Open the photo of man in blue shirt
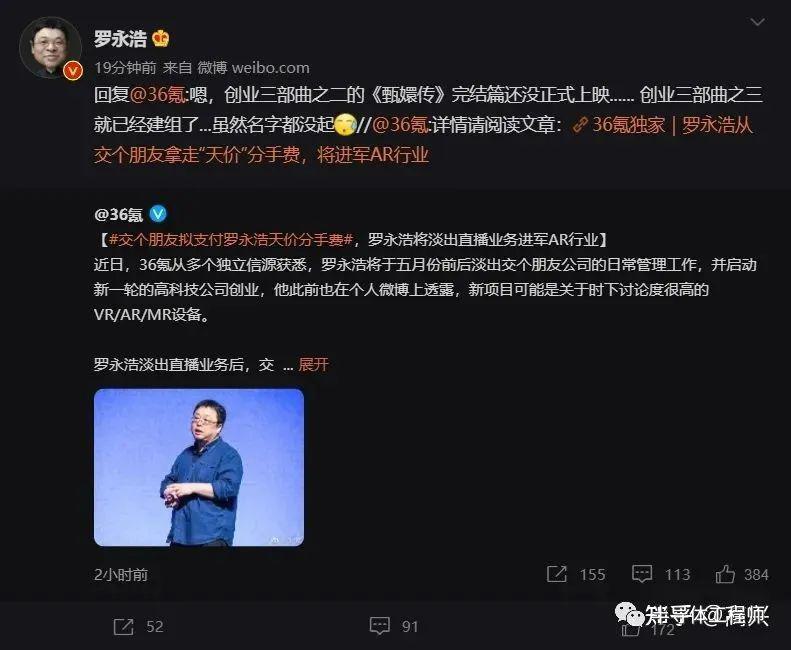Screen dimensions: 791x650 pos(199,467)
